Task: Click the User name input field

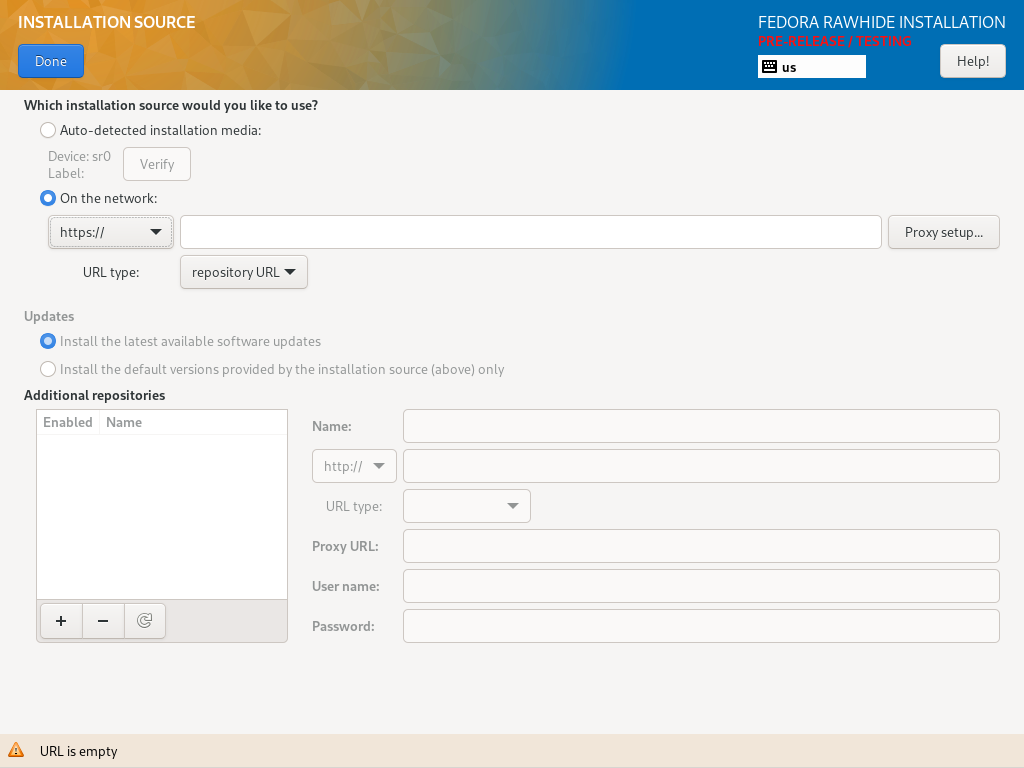Action: click(701, 586)
